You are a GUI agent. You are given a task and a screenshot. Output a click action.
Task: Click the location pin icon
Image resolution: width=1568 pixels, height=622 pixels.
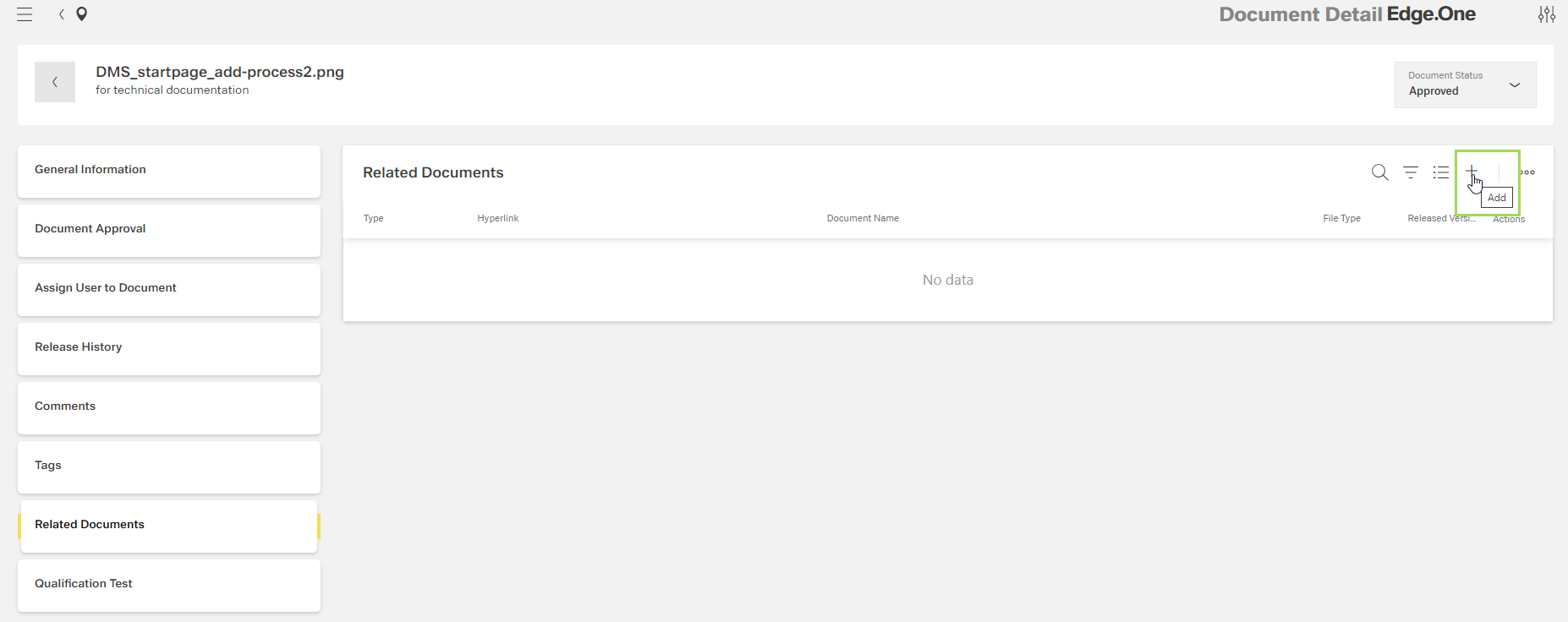click(82, 14)
